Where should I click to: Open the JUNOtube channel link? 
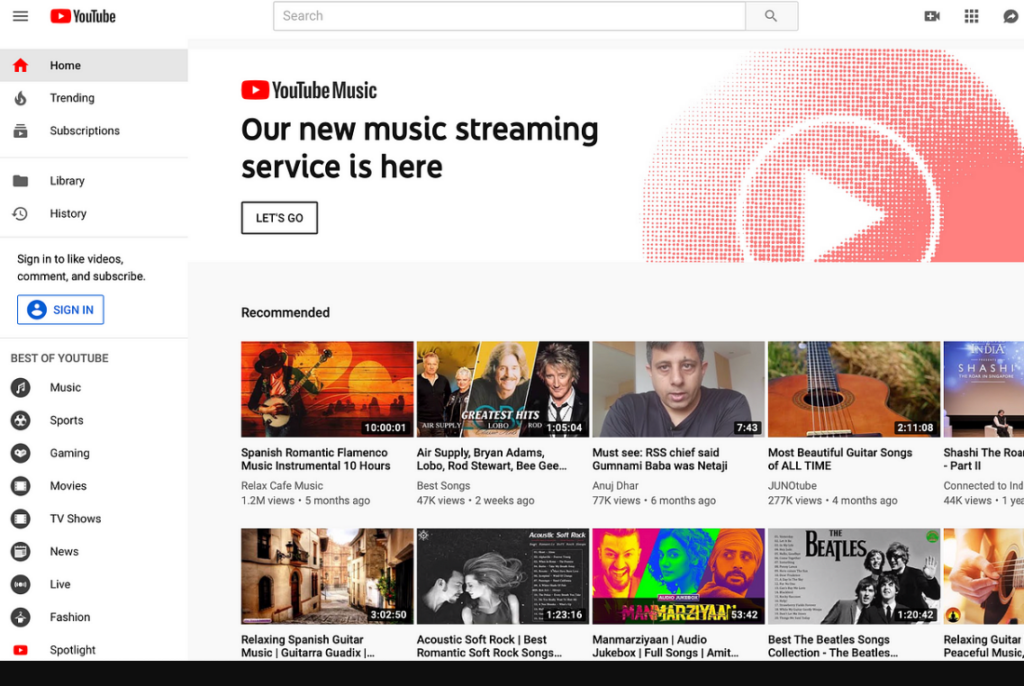[x=792, y=486]
